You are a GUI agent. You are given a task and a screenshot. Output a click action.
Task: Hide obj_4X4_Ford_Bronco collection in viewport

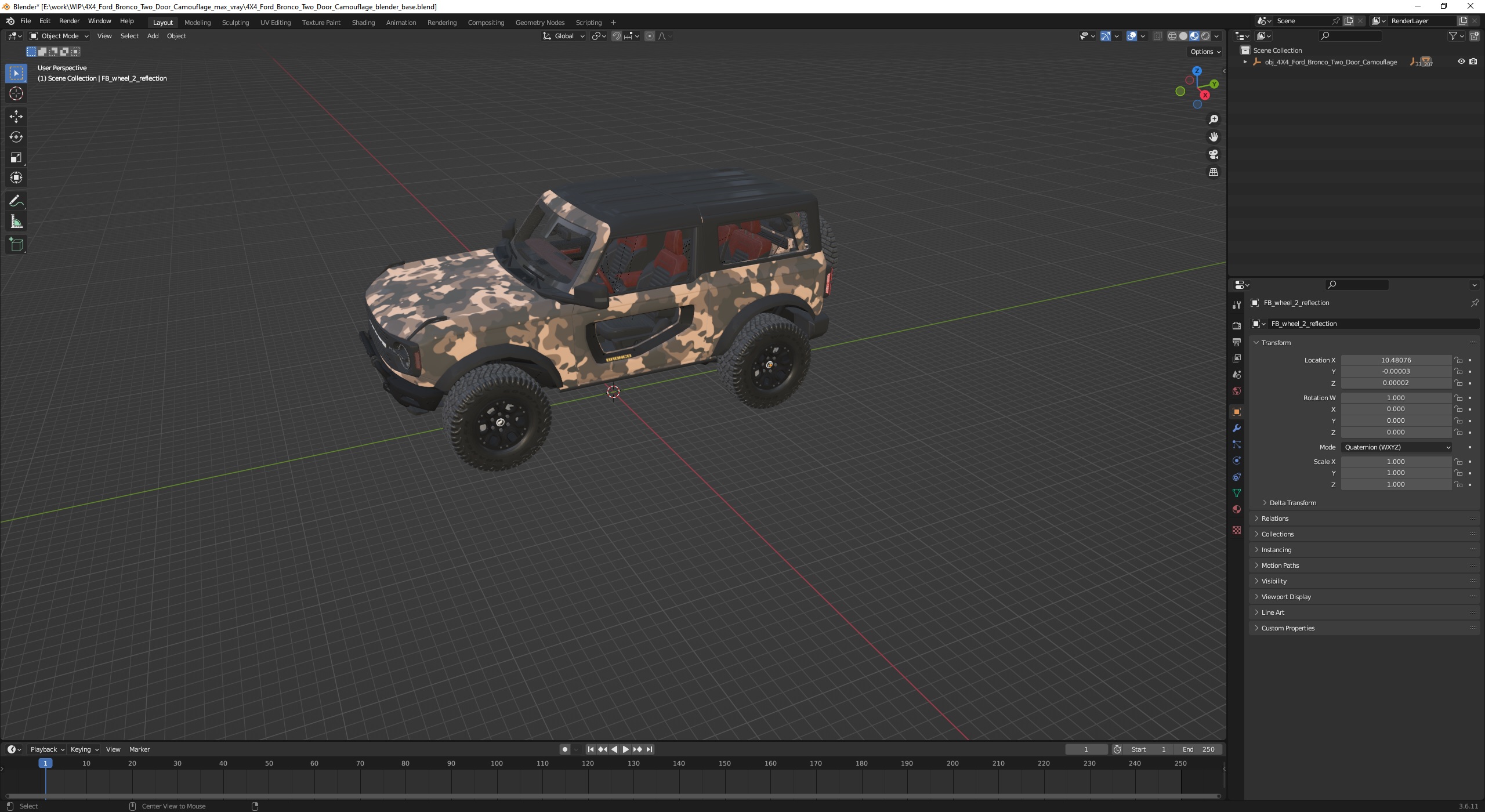pyautogui.click(x=1461, y=61)
